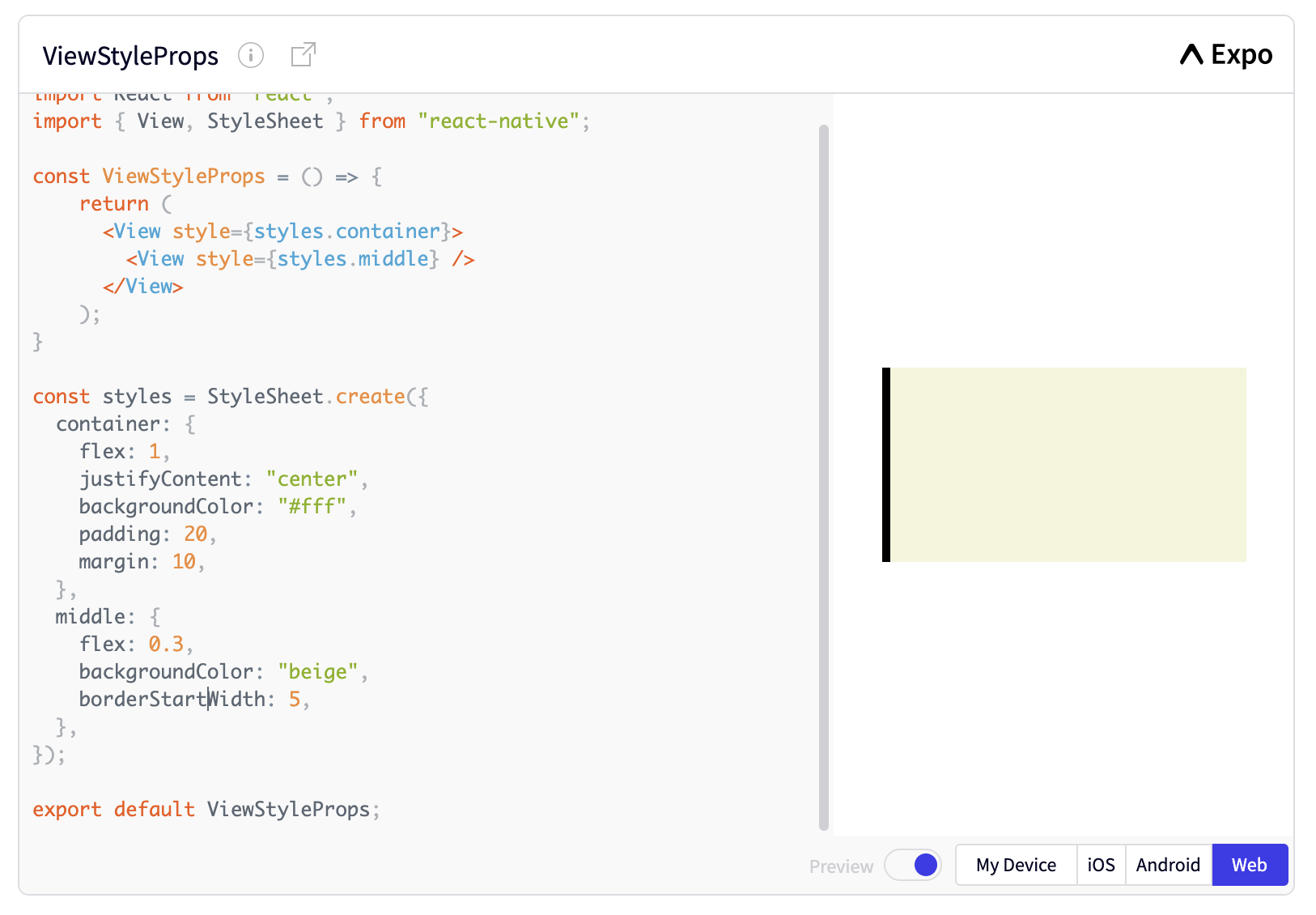Click the View style styles.middle line
The height and width of the screenshot is (915, 1316).
click(300, 258)
